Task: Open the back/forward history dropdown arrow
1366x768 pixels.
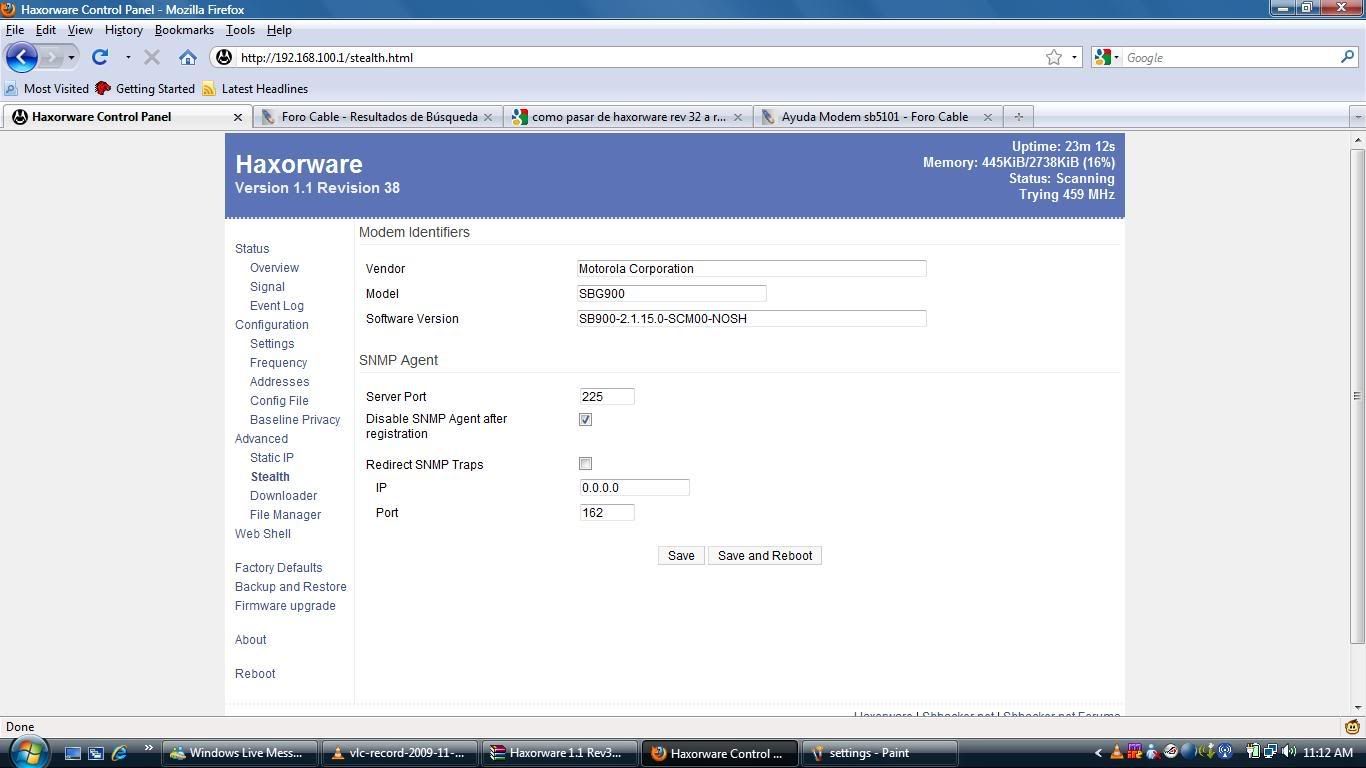Action: click(71, 58)
